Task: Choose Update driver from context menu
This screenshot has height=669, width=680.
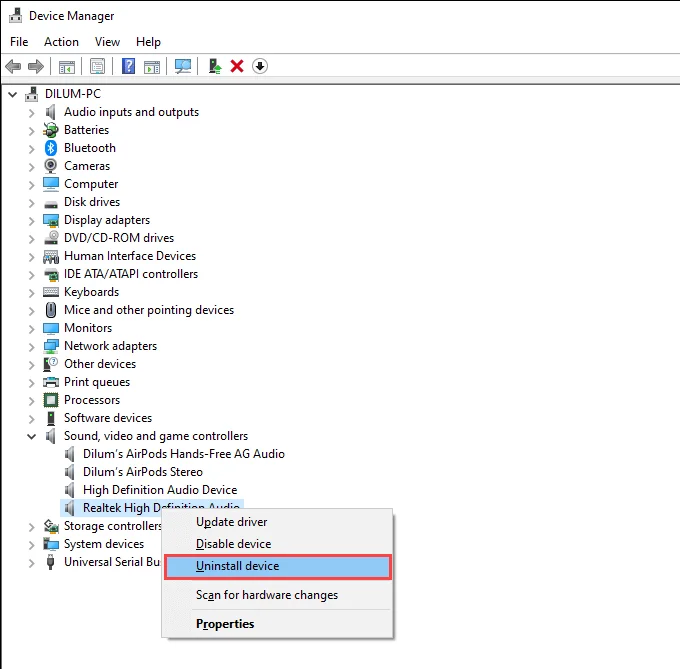Action: pyautogui.click(x=278, y=522)
